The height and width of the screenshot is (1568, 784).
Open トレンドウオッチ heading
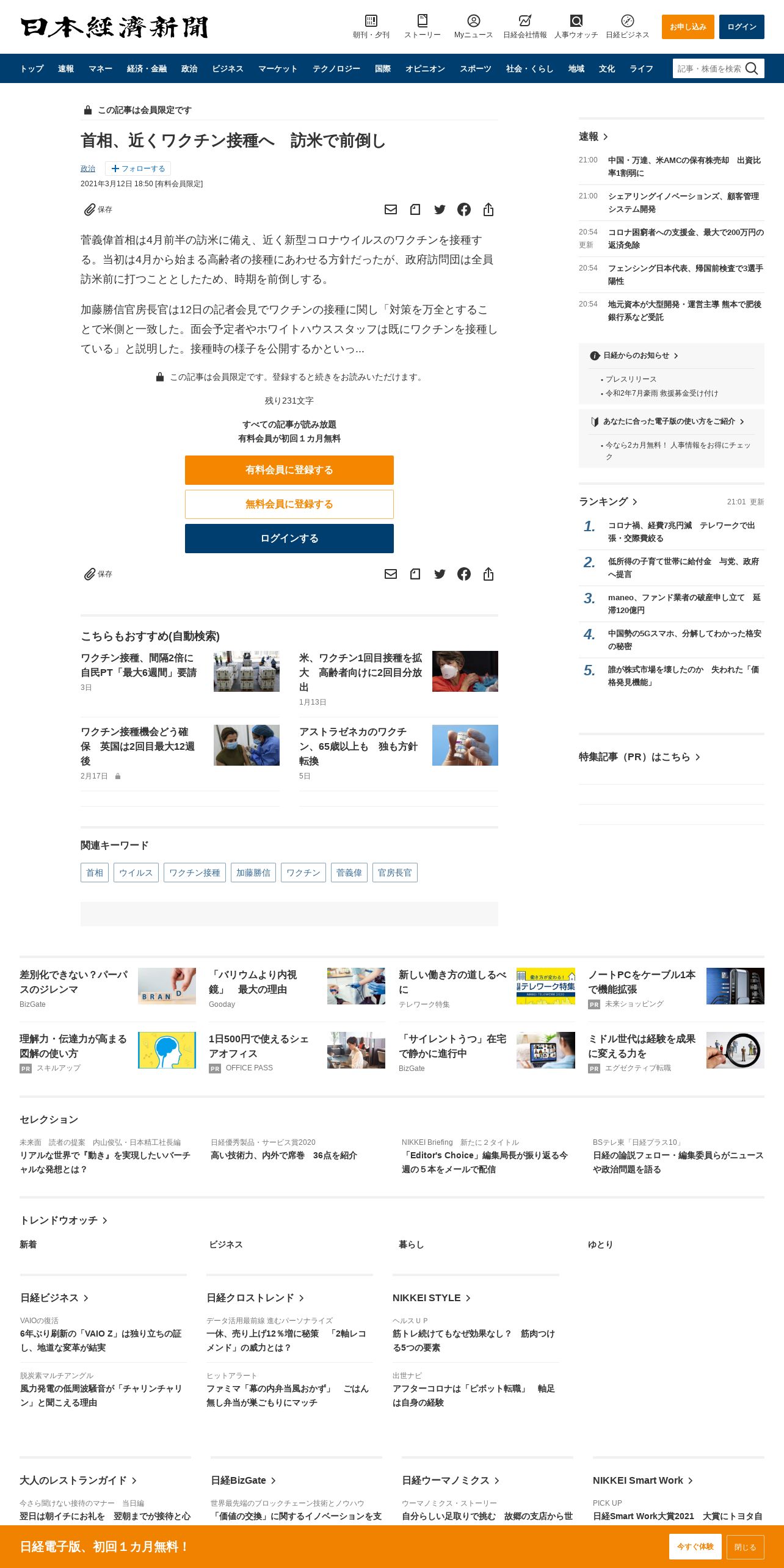pyautogui.click(x=64, y=1220)
